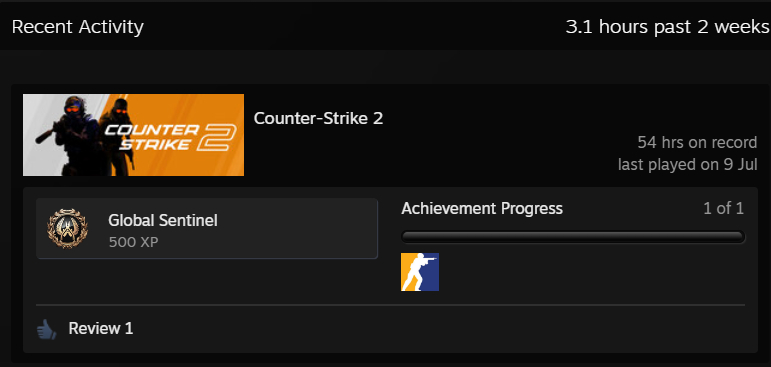The width and height of the screenshot is (771, 367).
Task: Open the Review 1 link
Action: [101, 328]
